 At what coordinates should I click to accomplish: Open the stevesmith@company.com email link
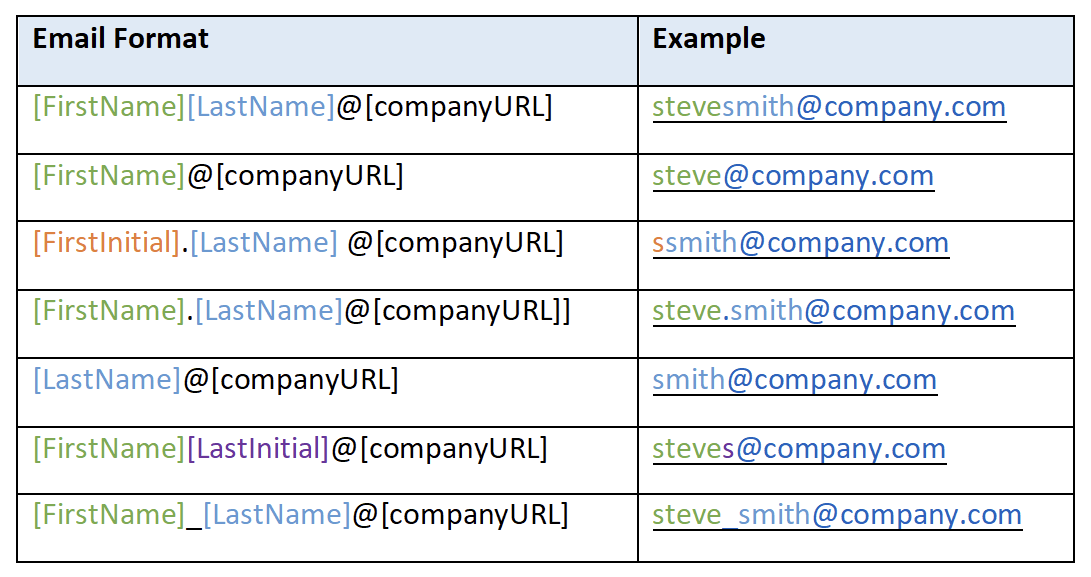coord(829,107)
